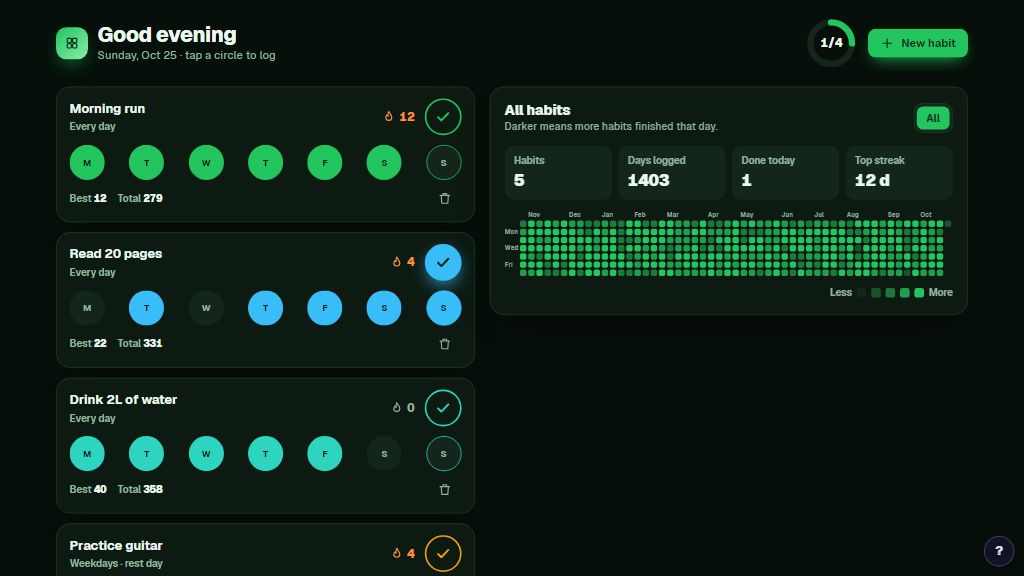This screenshot has width=1024, height=576.
Task: Click 'Weekdays · rest day' under Practice guitar
Action: coord(116,563)
